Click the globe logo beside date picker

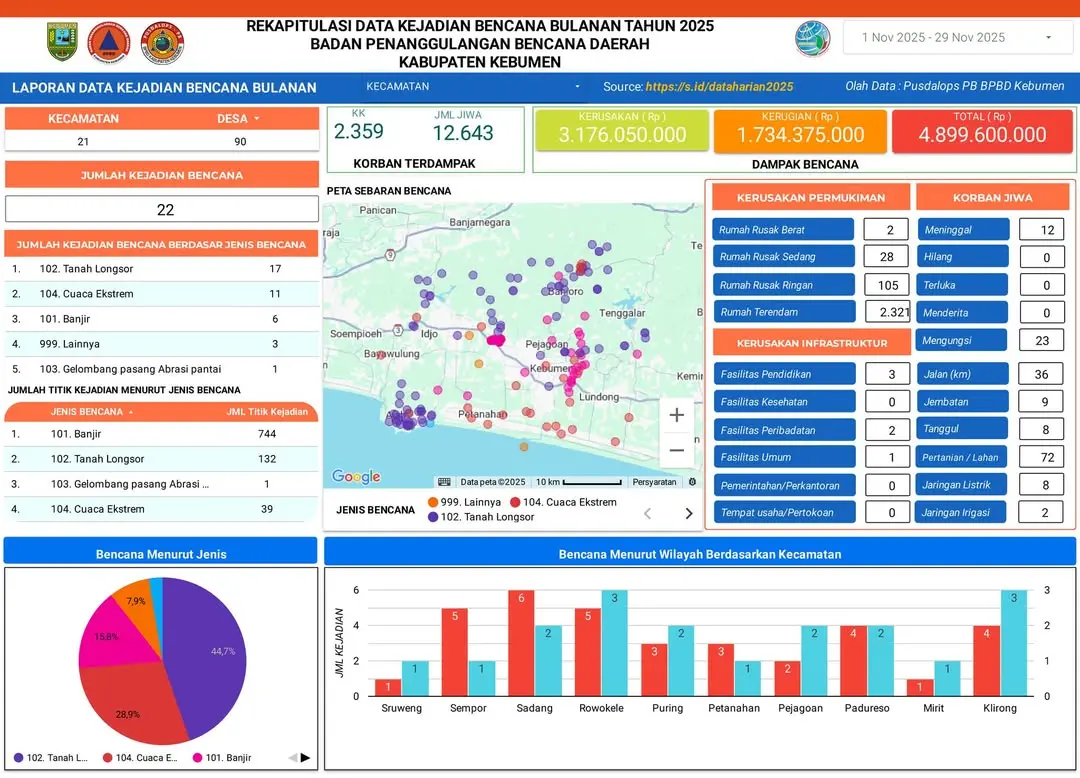[812, 38]
